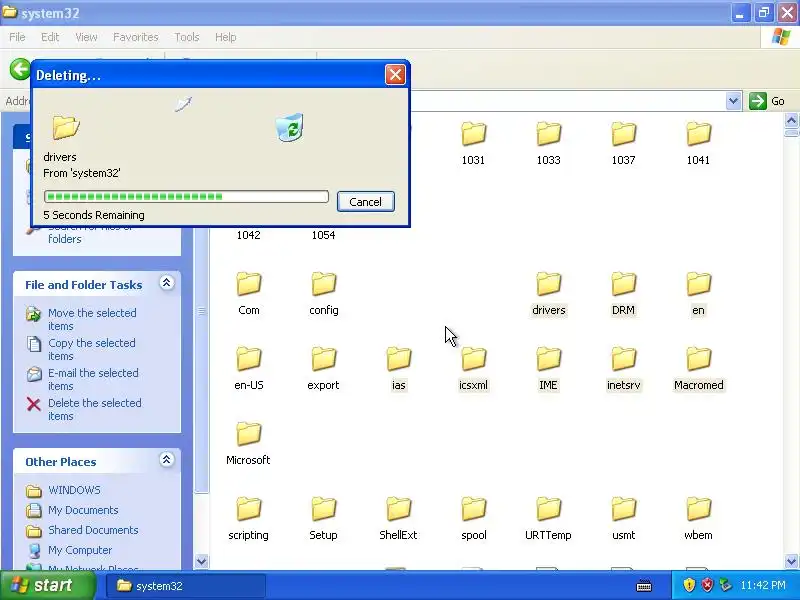Open the Help menu
800x600 pixels.
(226, 37)
